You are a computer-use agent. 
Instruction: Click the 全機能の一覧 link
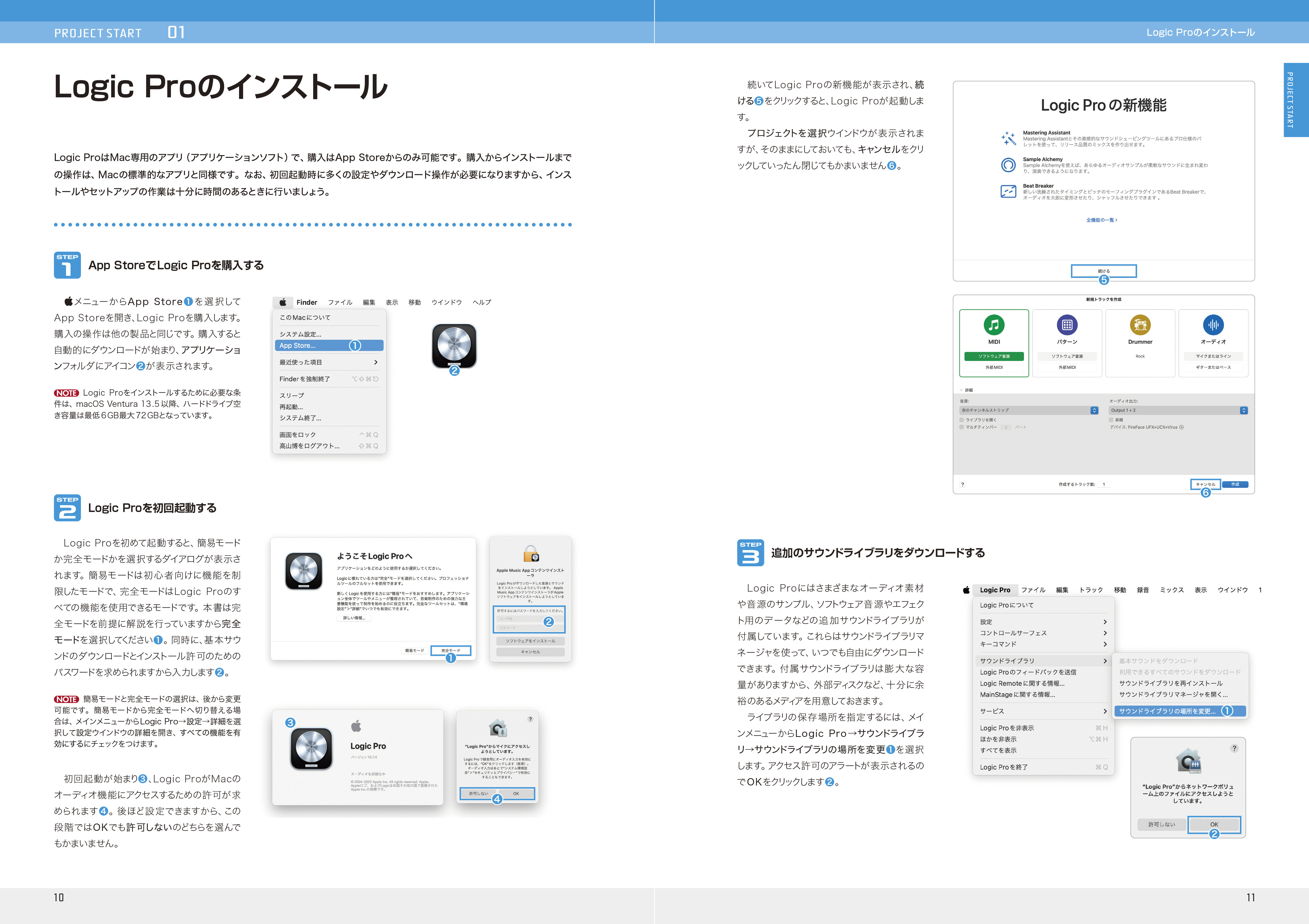[1101, 220]
